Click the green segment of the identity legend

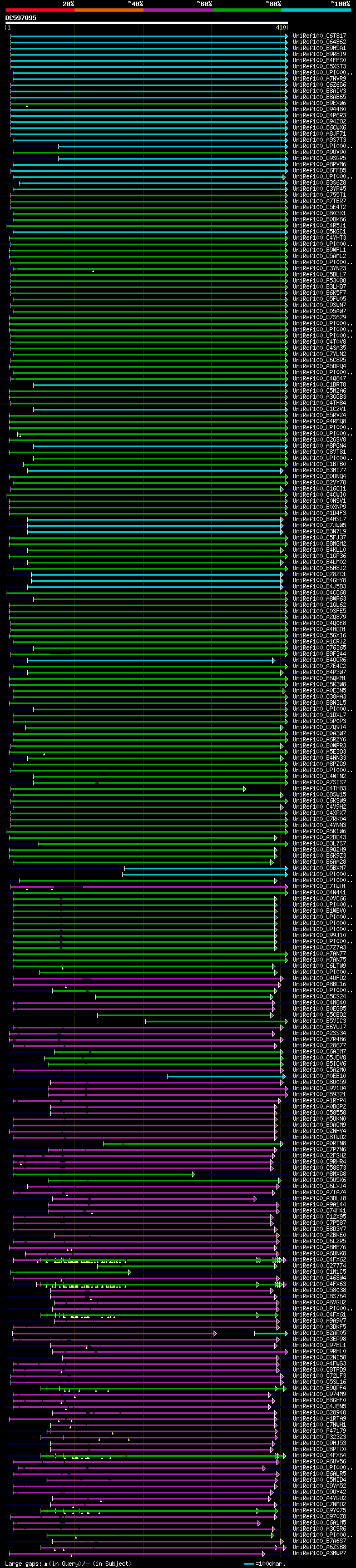pos(246,10)
